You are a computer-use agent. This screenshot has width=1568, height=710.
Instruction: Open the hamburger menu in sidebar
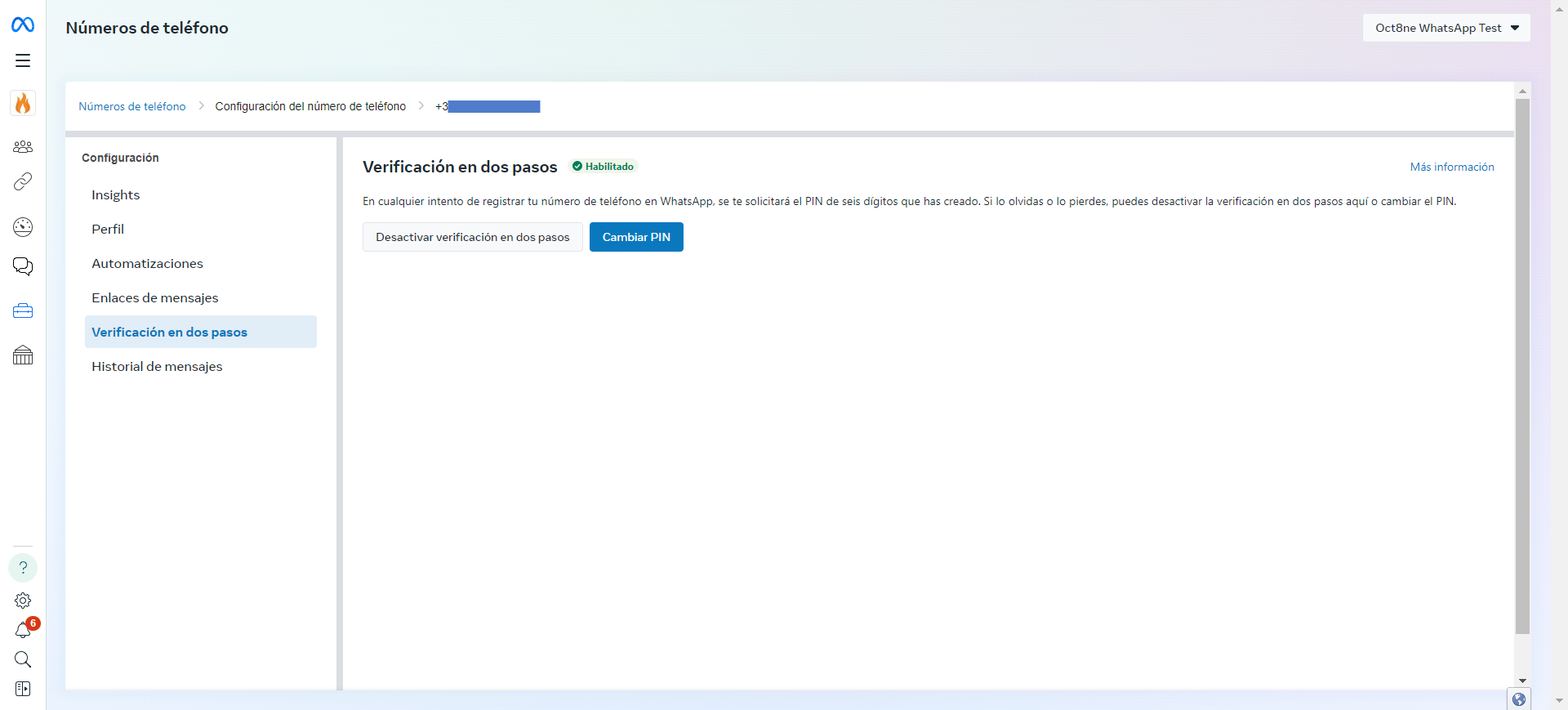(x=23, y=60)
